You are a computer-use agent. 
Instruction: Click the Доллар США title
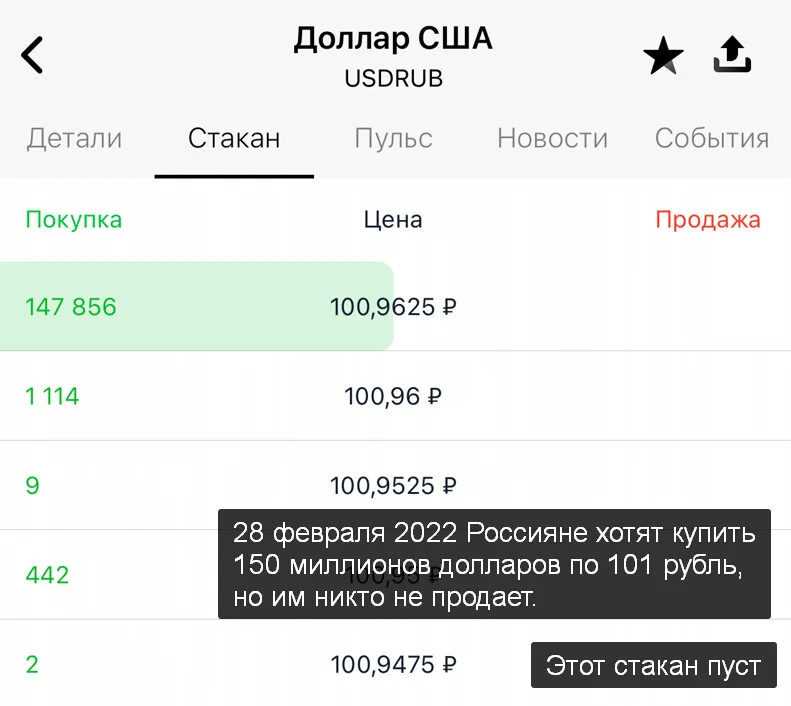(x=393, y=38)
